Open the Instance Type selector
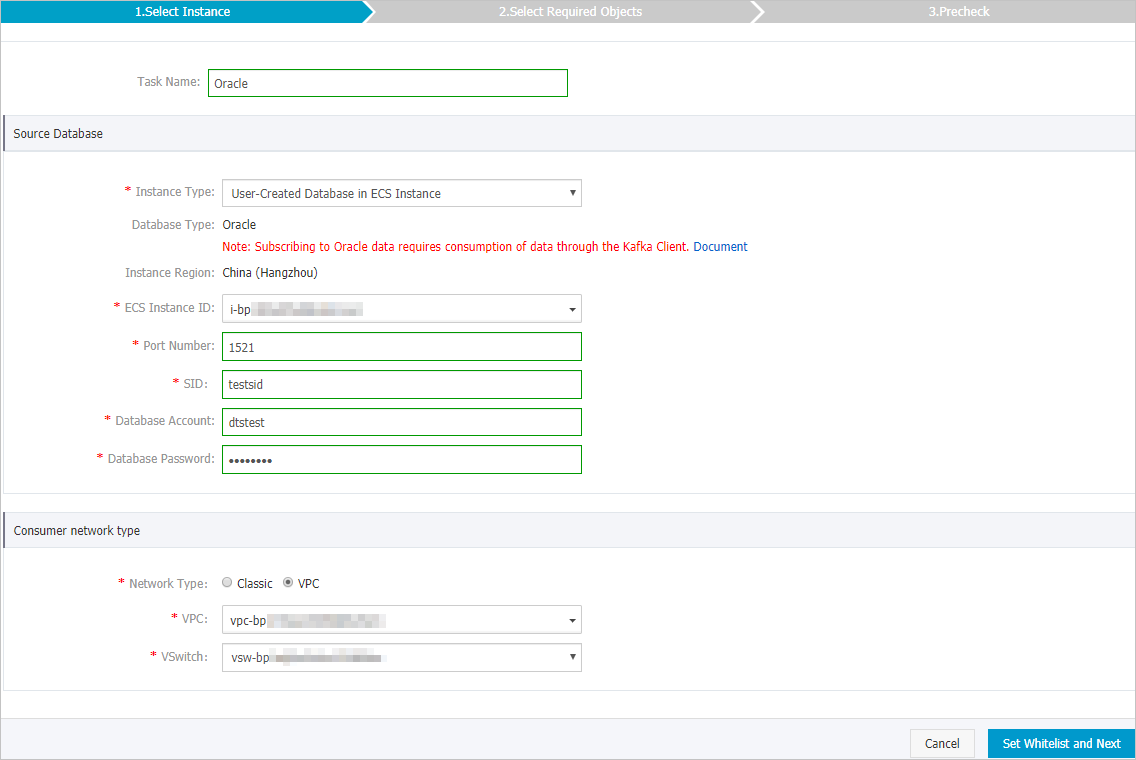Screen dimensions: 1136x760 tap(400, 192)
